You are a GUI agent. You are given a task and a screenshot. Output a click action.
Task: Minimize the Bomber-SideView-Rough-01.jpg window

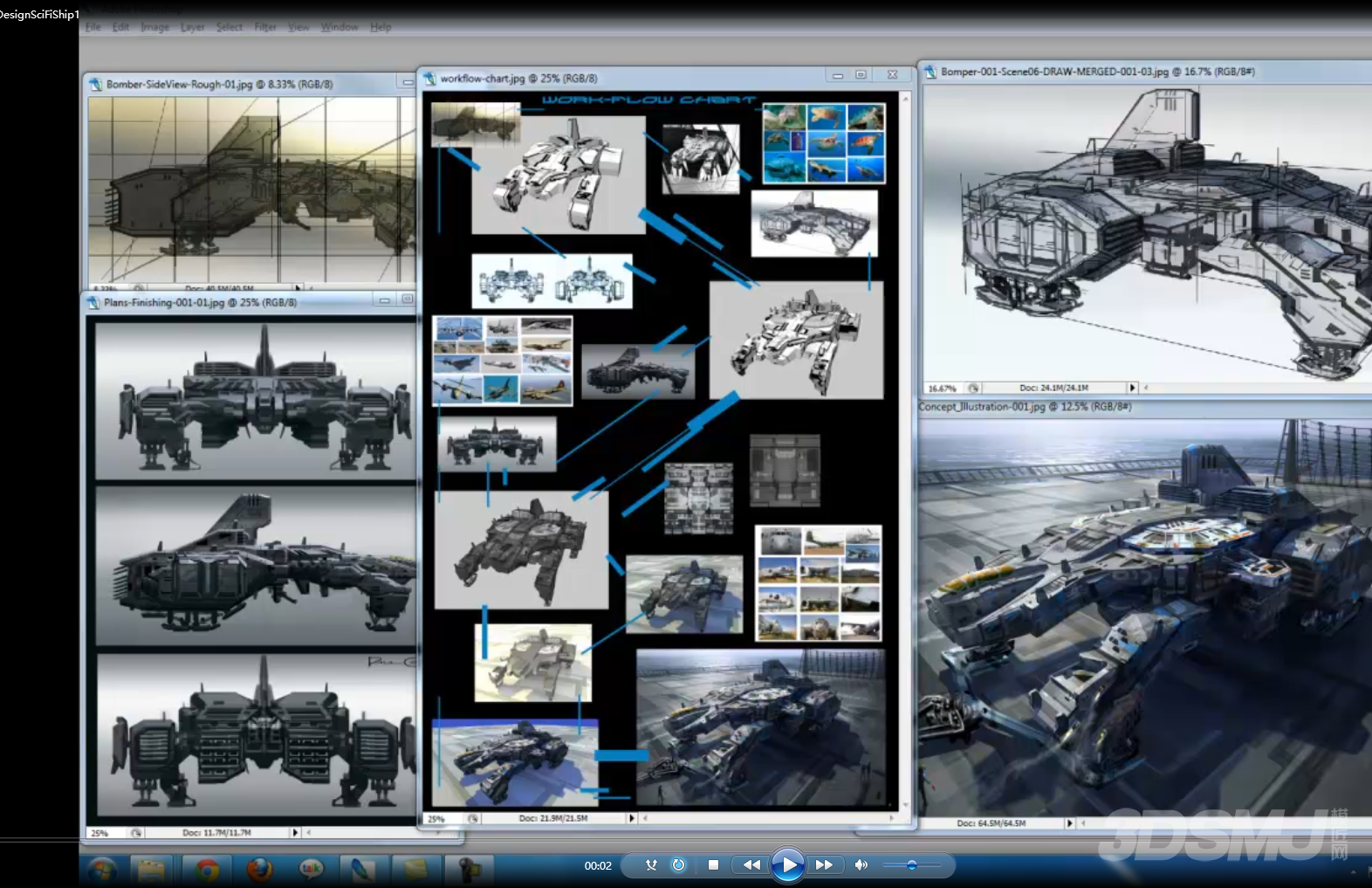407,82
